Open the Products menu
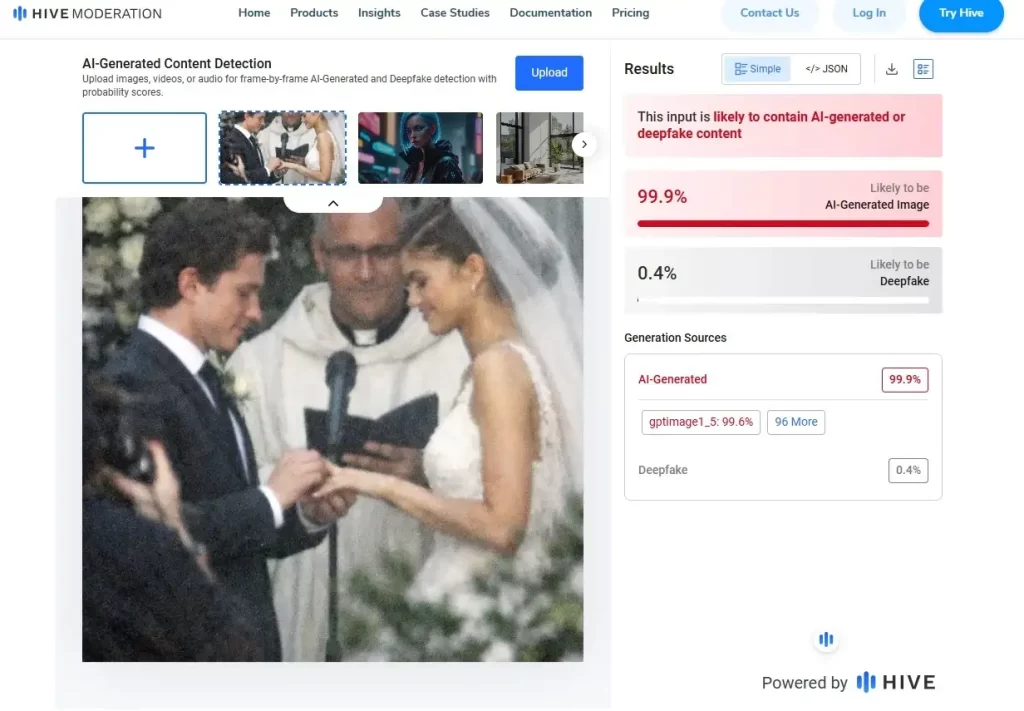Screen dimensions: 1024x711 (314, 13)
